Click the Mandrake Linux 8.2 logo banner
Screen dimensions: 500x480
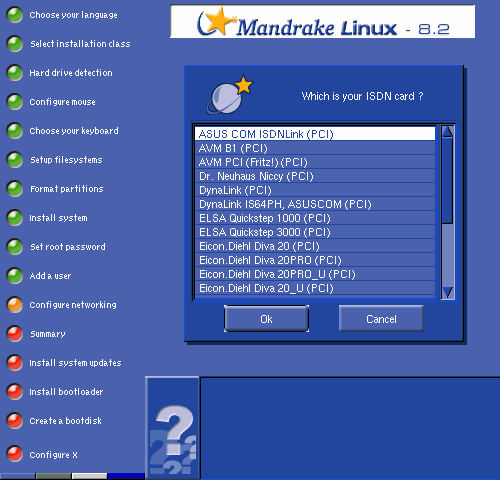(x=323, y=21)
